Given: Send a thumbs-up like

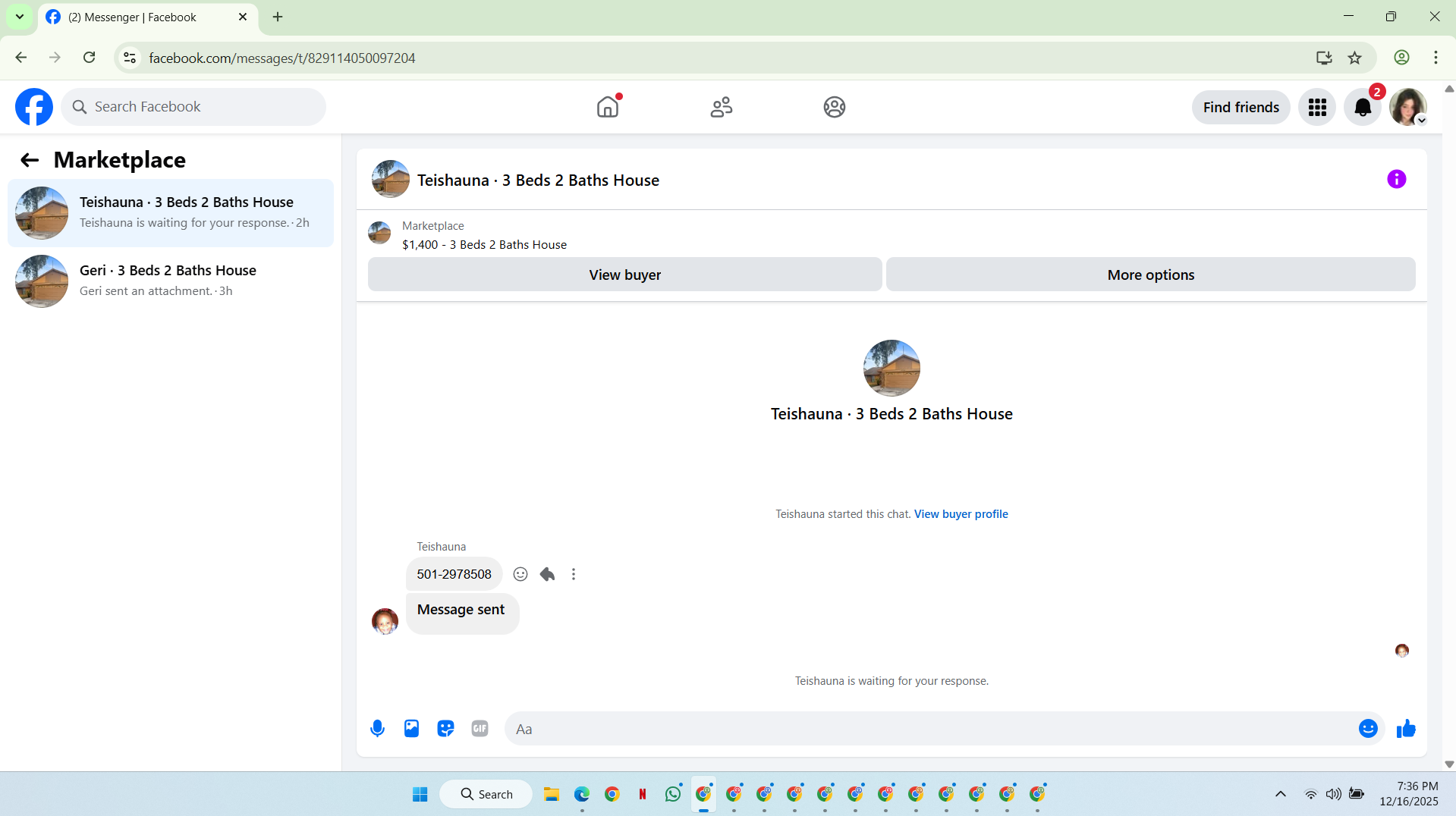Looking at the screenshot, I should point(1406,729).
